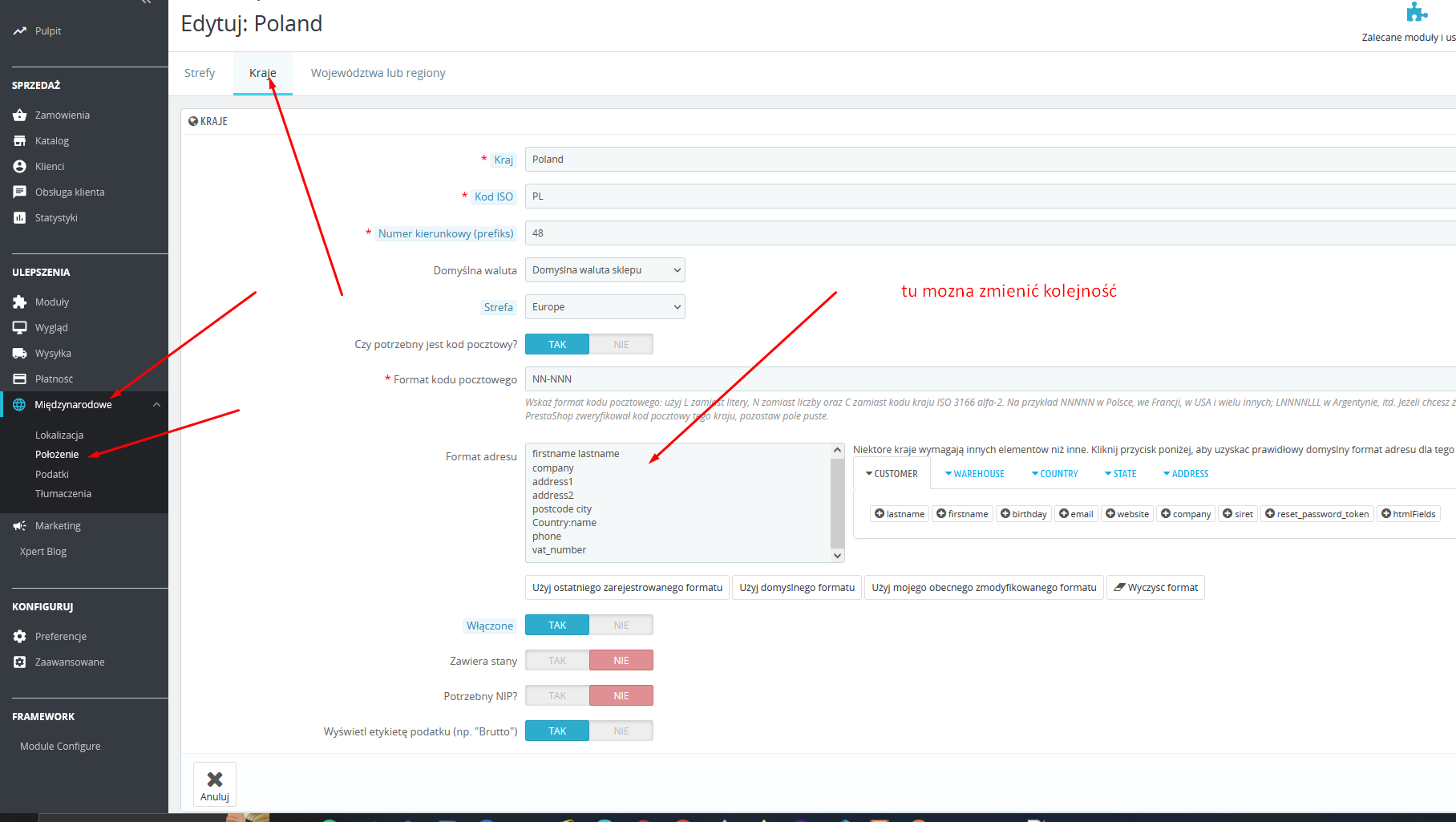Screen dimensions: 1456x822
Task: Switch to Województwa lub regiony tab
Action: 378,73
